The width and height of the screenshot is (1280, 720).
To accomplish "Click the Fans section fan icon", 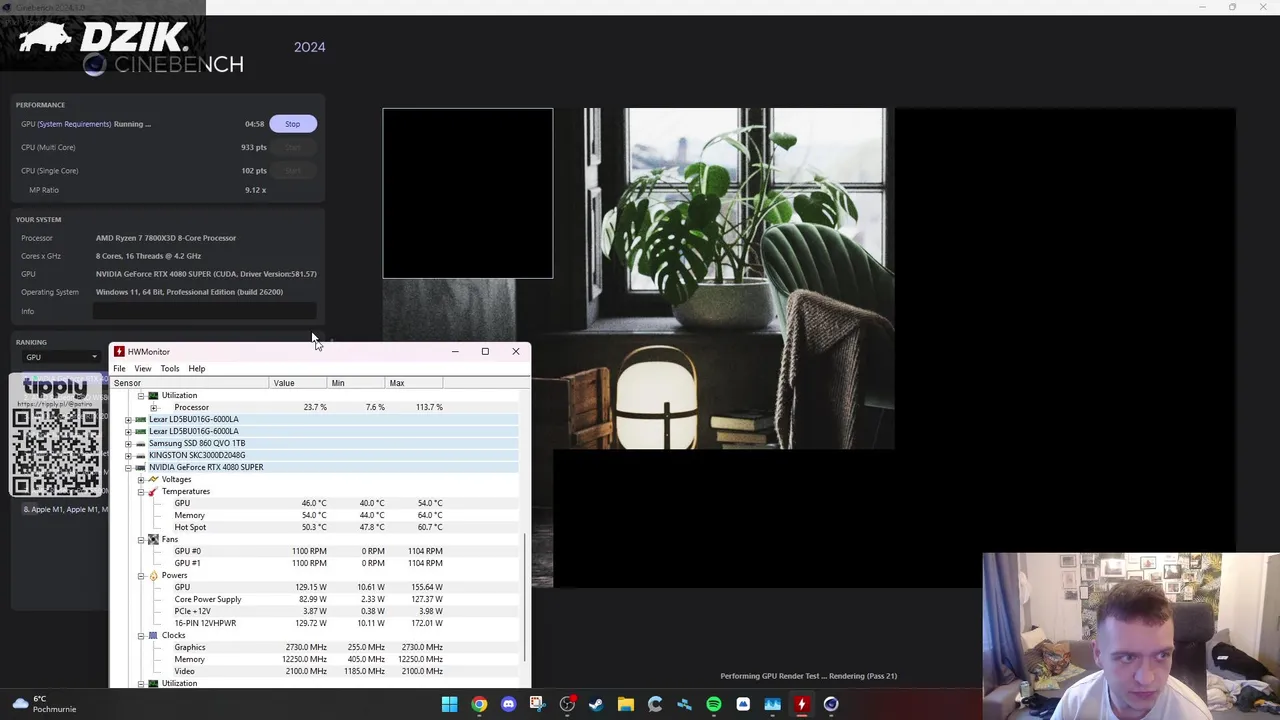I will click(x=153, y=540).
